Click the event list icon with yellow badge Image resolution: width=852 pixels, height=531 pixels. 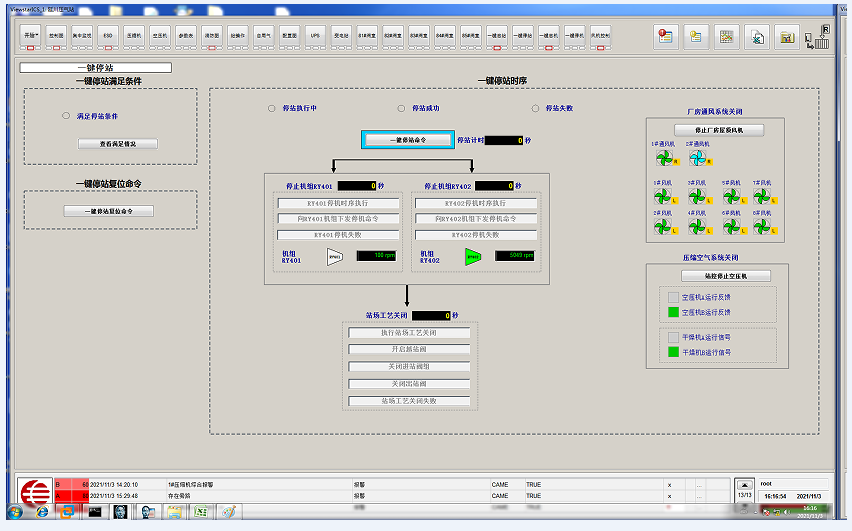[x=695, y=37]
